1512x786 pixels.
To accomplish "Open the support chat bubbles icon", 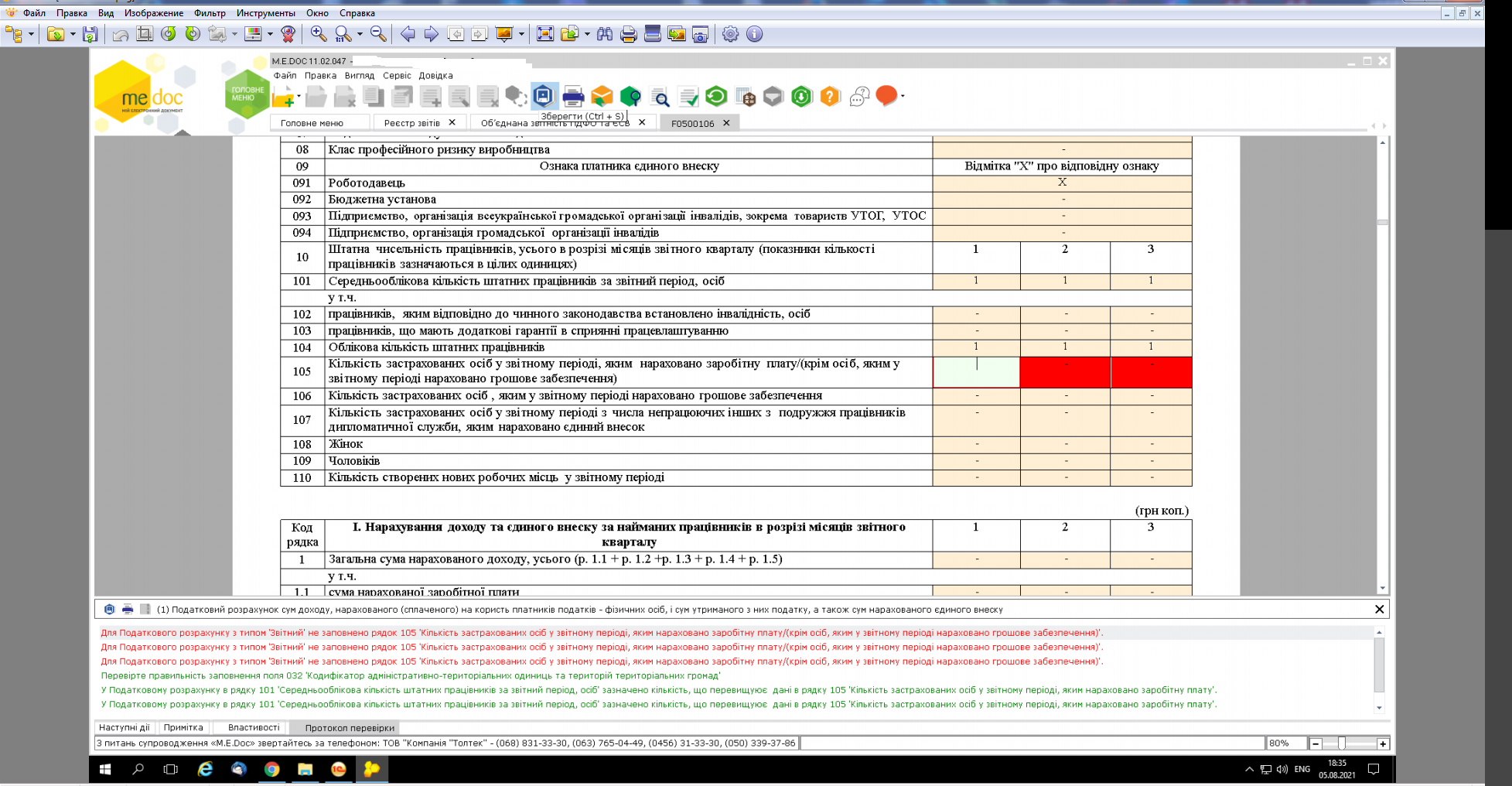I will pyautogui.click(x=858, y=97).
